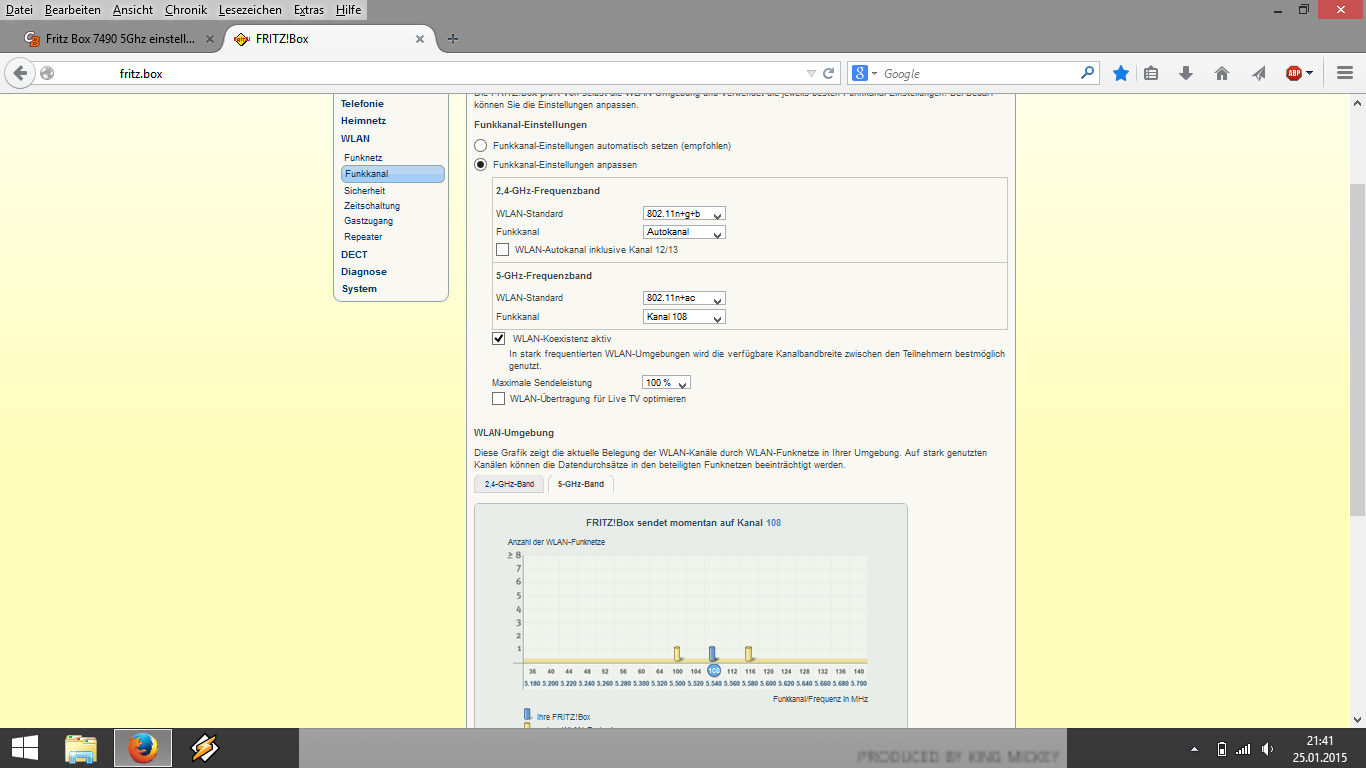1366x768 pixels.
Task: Click the search magnifier icon
Action: pos(1088,73)
